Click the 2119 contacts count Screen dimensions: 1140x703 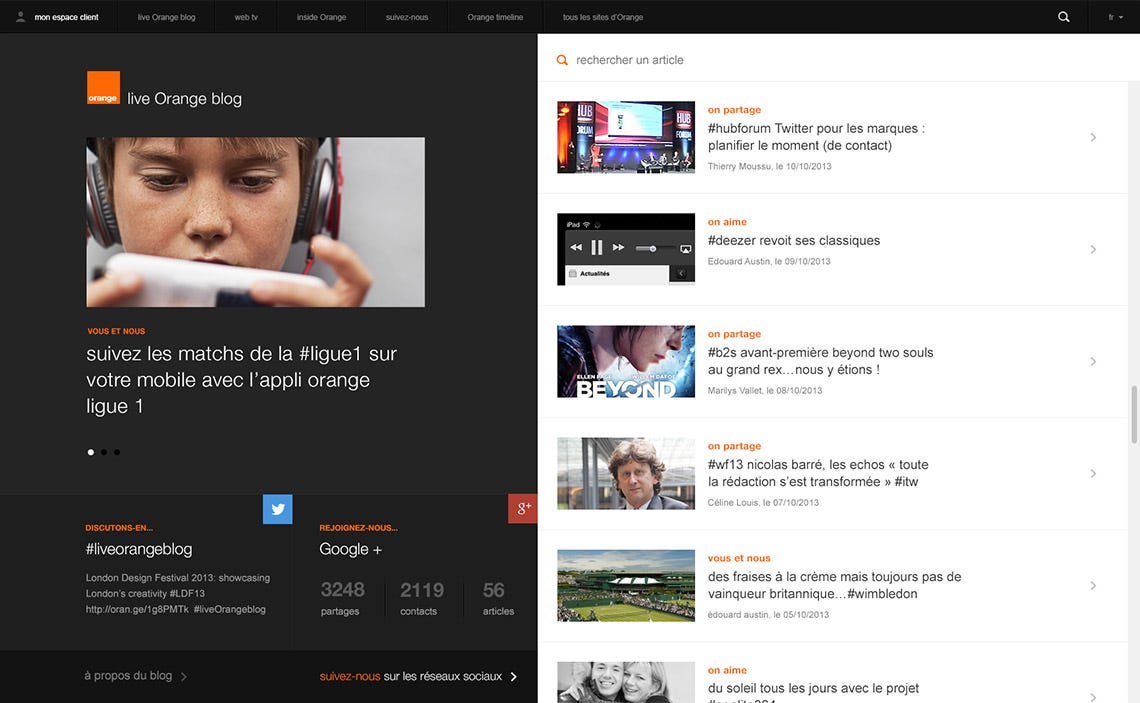pyautogui.click(x=422, y=598)
